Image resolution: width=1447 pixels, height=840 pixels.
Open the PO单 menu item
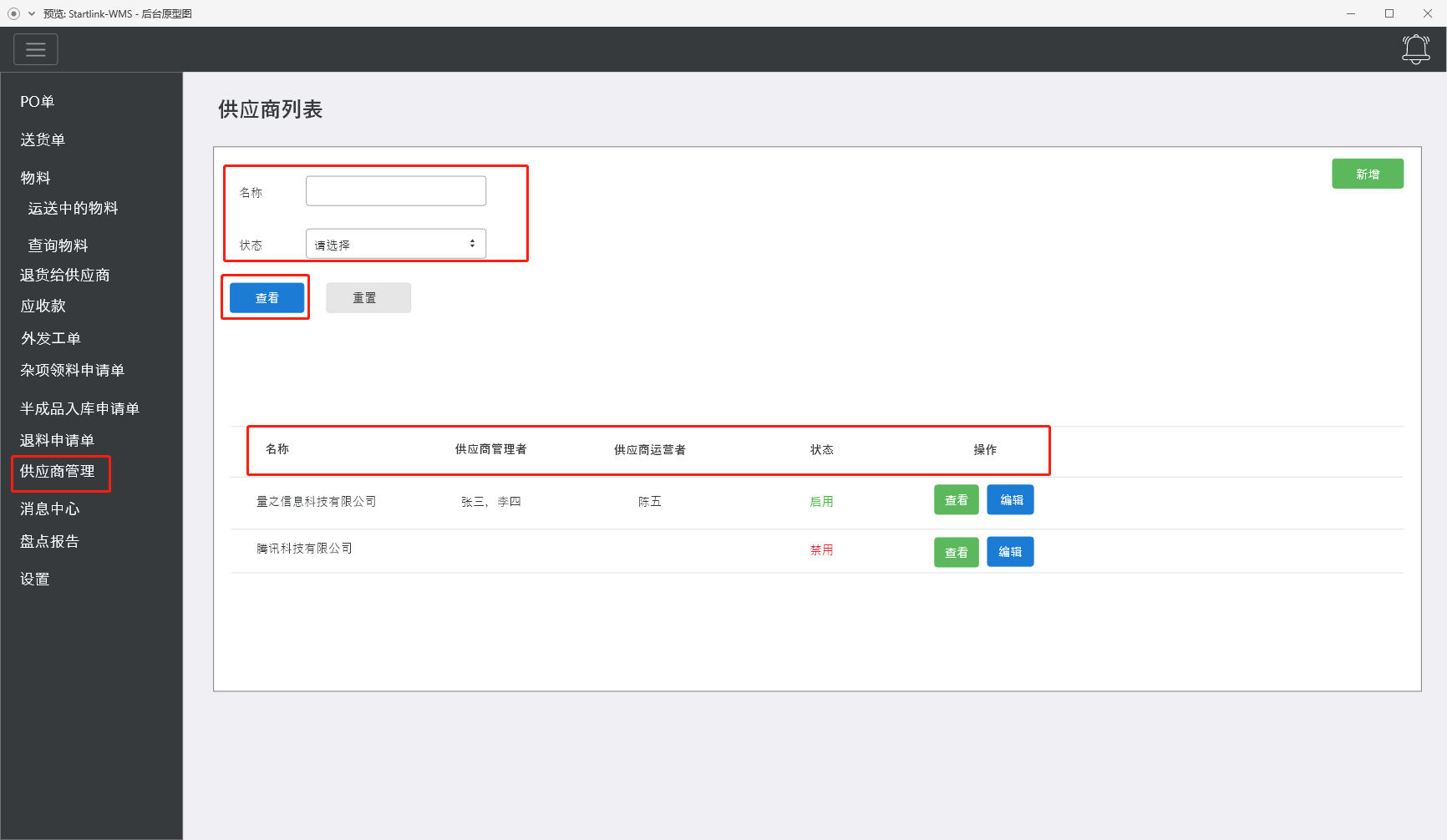pyautogui.click(x=38, y=101)
